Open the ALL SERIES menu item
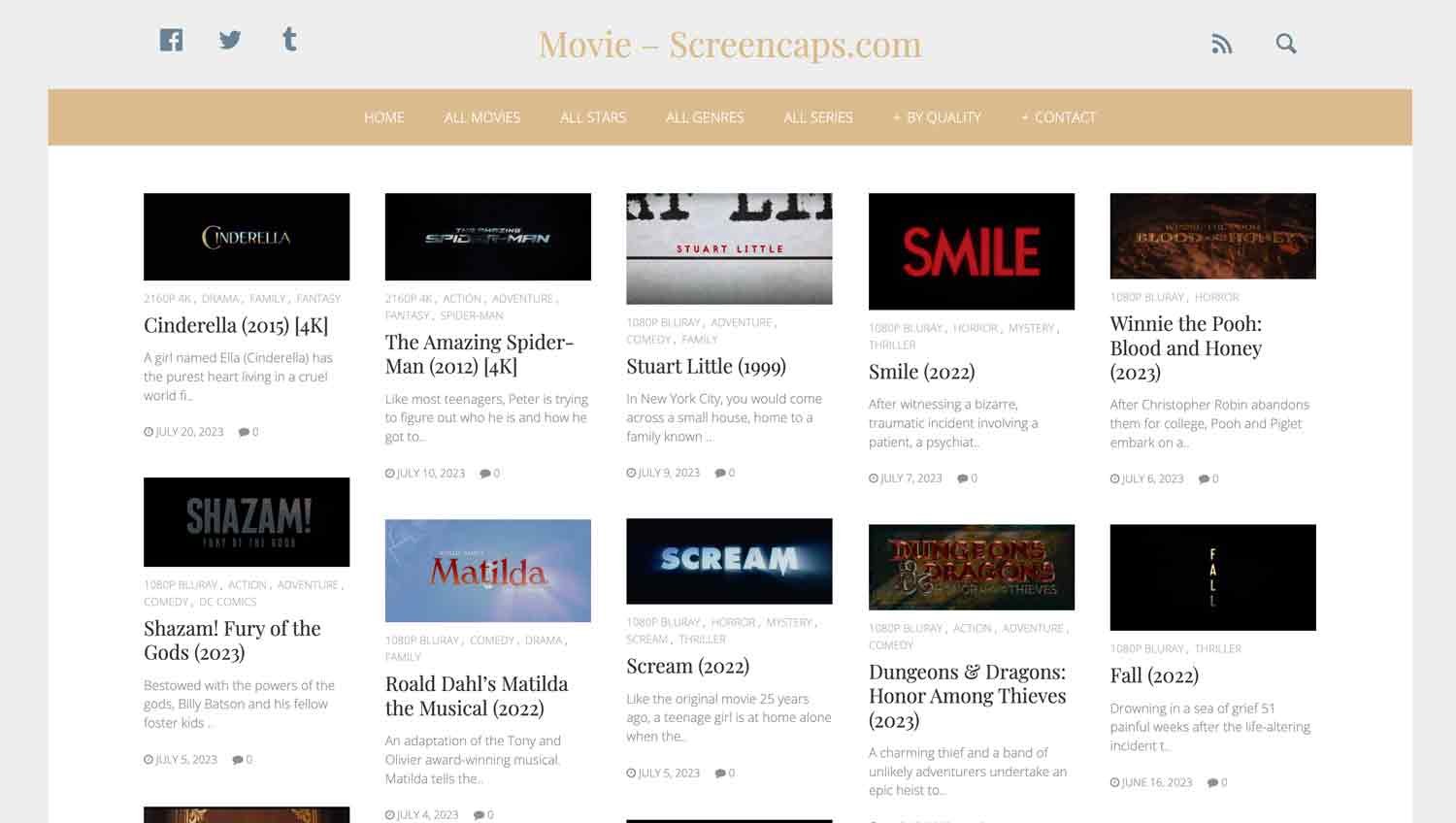 point(818,117)
